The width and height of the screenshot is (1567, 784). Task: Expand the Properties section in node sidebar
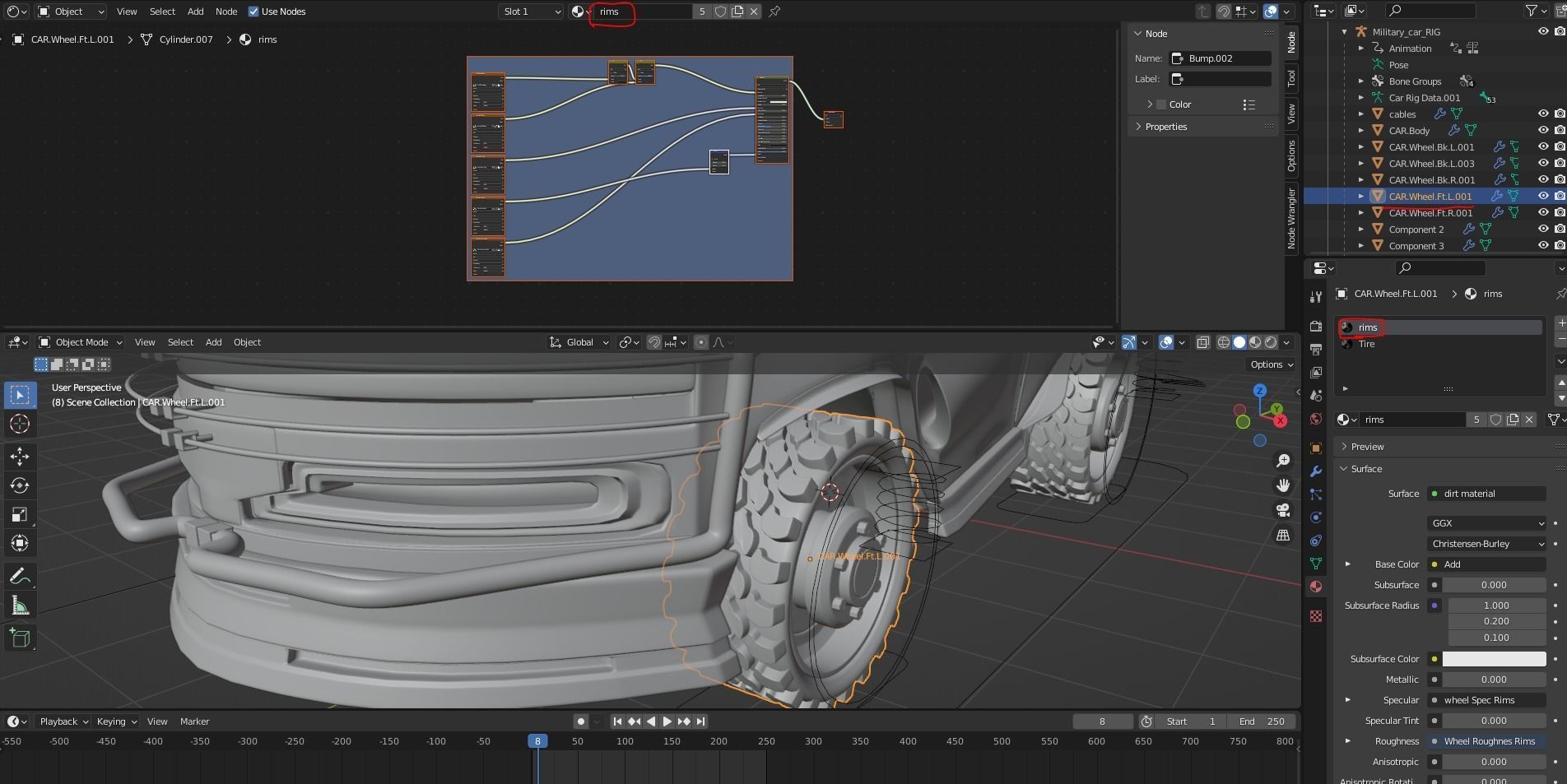click(x=1165, y=127)
